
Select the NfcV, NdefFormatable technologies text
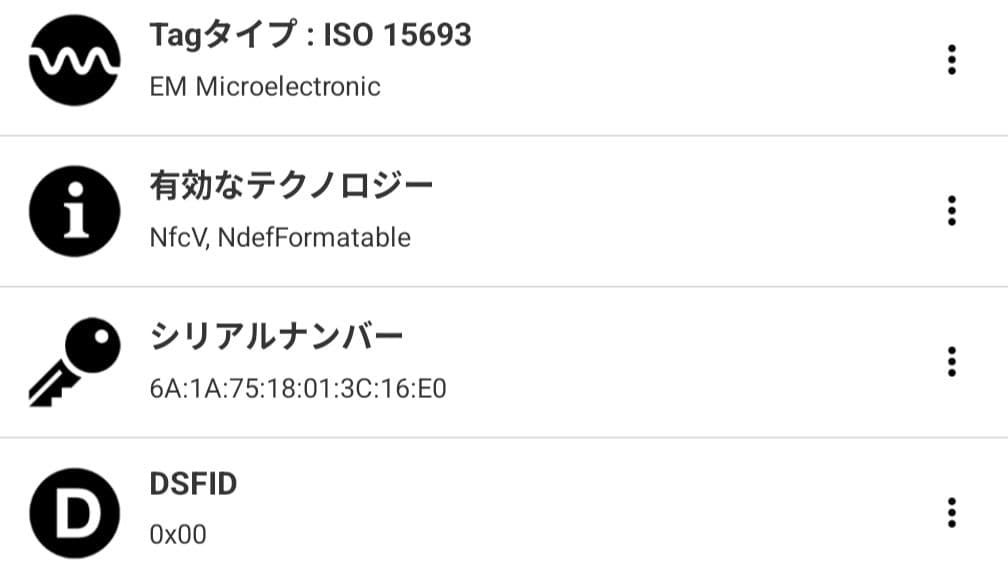click(x=280, y=237)
